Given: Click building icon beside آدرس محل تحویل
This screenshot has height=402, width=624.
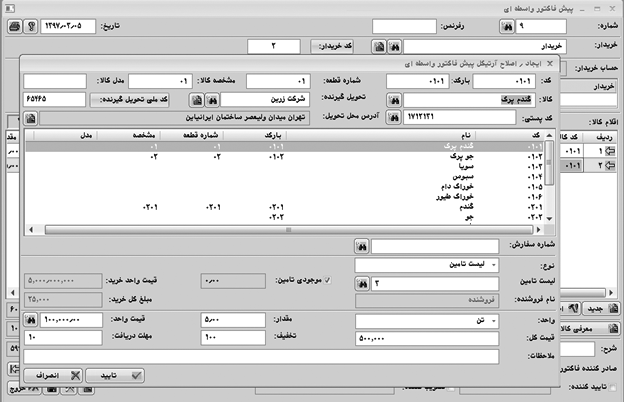Looking at the screenshot, I should click(x=31, y=118).
